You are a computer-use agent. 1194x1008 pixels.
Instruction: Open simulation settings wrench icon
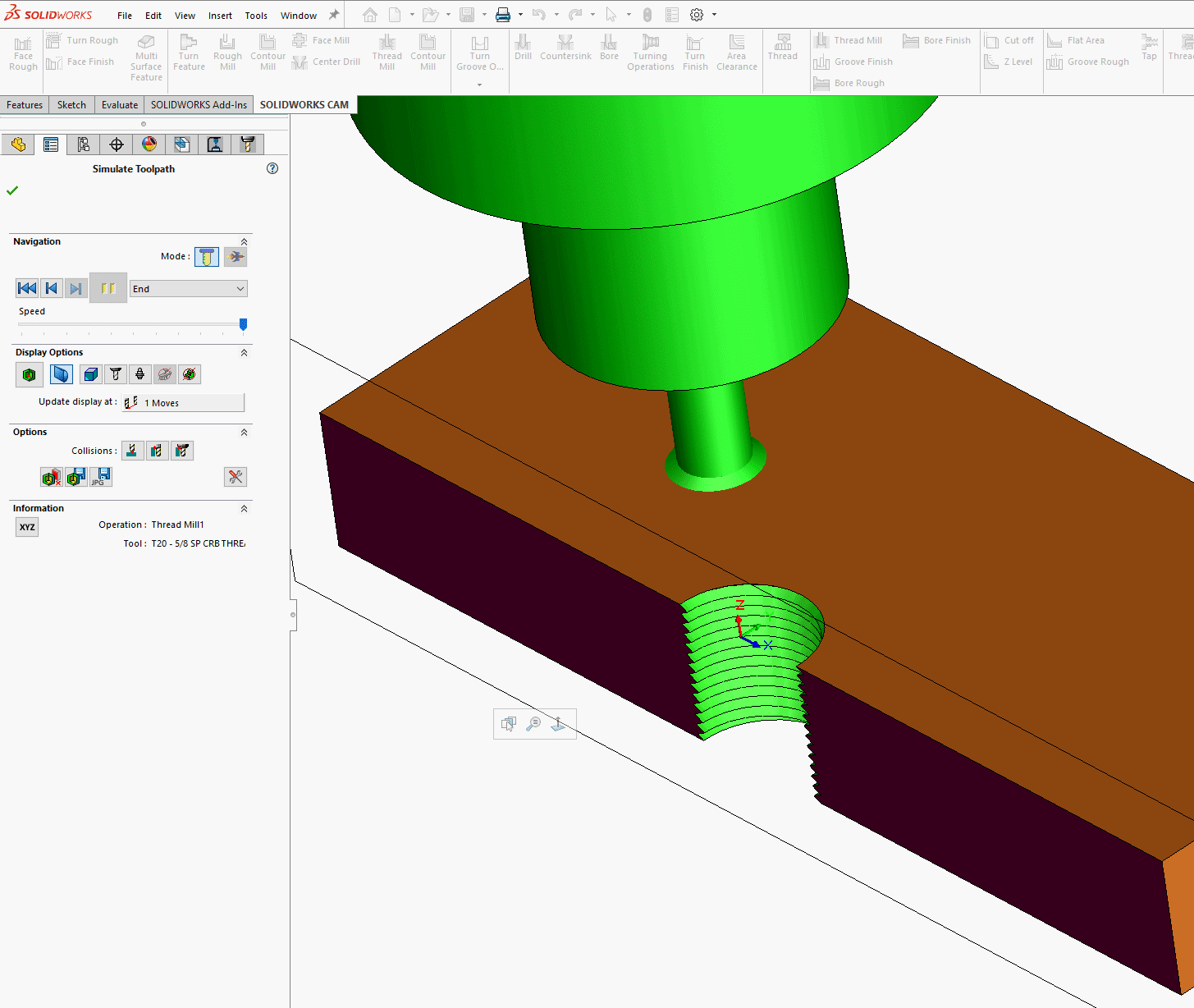coord(235,477)
